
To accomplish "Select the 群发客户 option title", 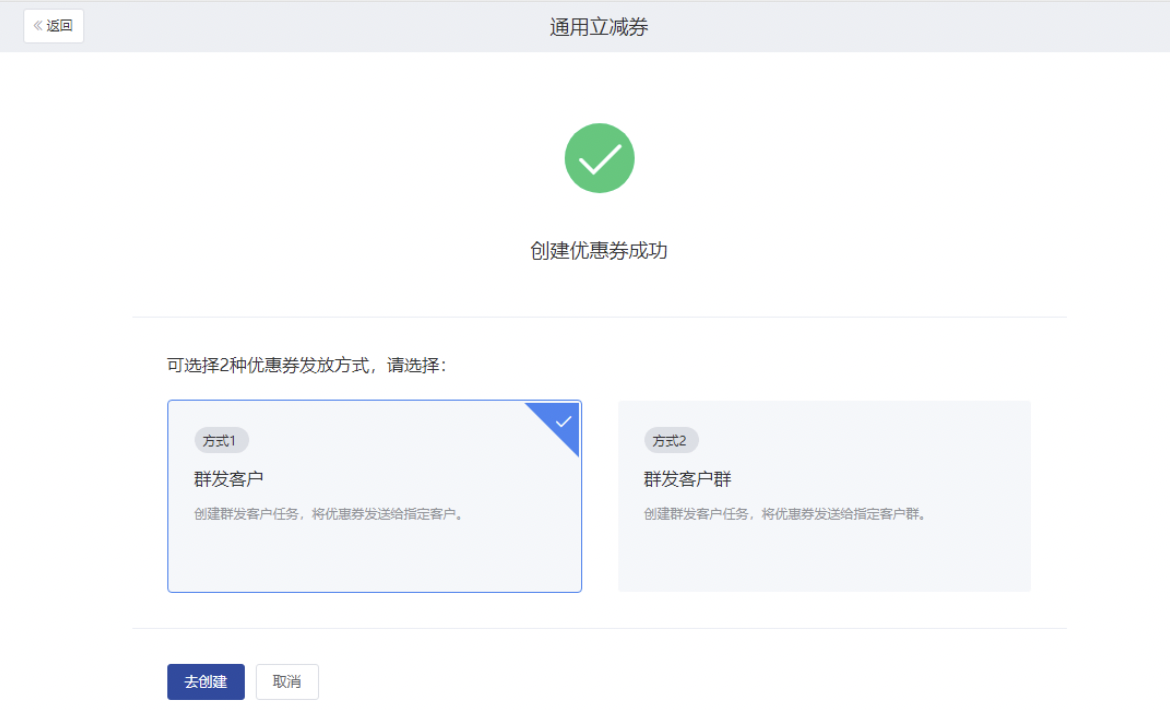I will pyautogui.click(x=229, y=479).
